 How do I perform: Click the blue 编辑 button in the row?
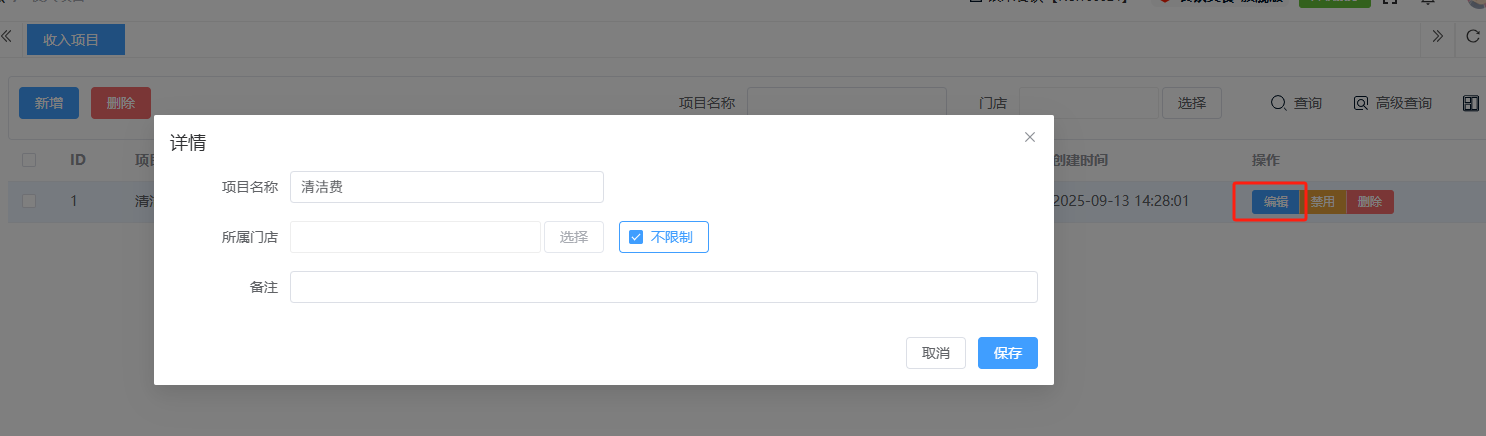1275,202
